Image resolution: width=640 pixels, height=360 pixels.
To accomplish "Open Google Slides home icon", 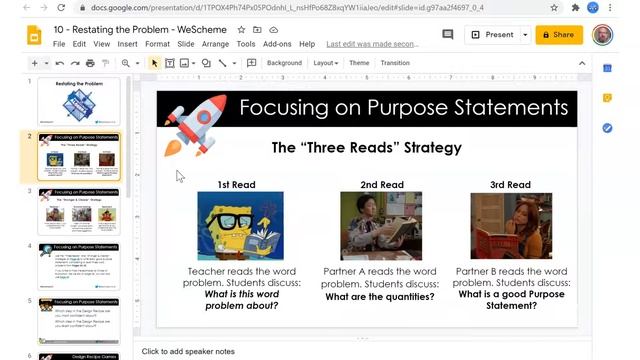I will (35, 35).
